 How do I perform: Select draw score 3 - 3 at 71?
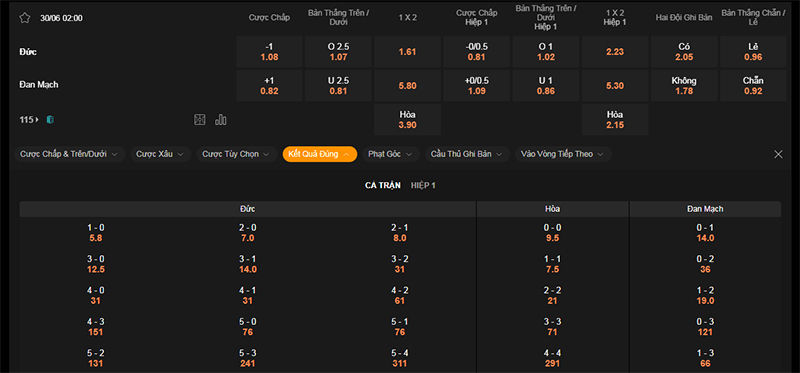pyautogui.click(x=553, y=327)
